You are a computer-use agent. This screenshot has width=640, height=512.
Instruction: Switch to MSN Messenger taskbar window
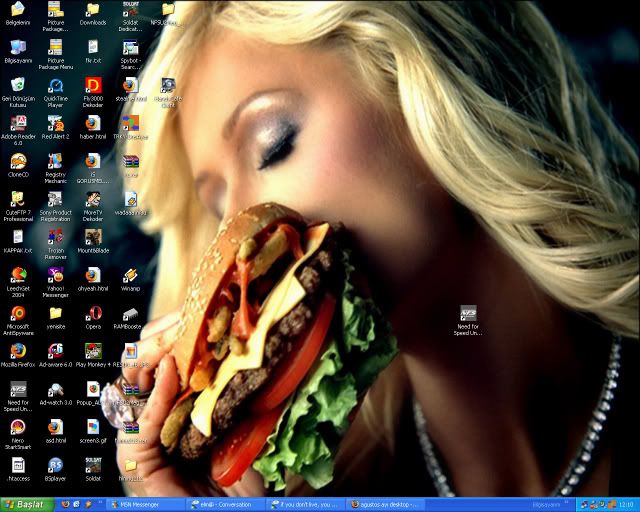(142, 505)
